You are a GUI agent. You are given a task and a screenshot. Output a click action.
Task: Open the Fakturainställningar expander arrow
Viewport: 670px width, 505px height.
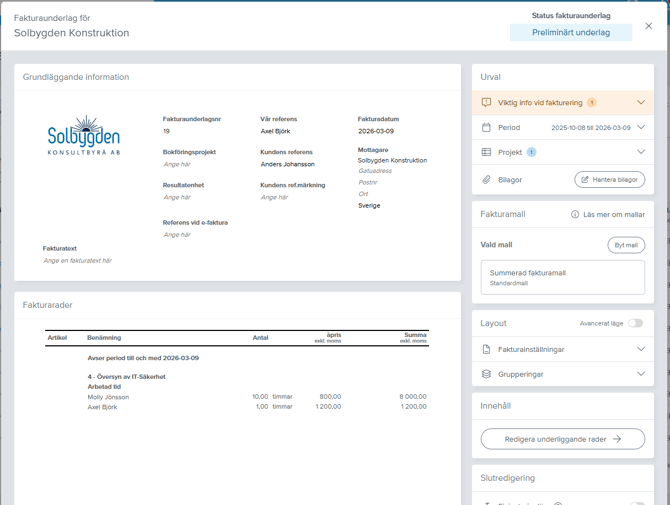click(x=641, y=349)
